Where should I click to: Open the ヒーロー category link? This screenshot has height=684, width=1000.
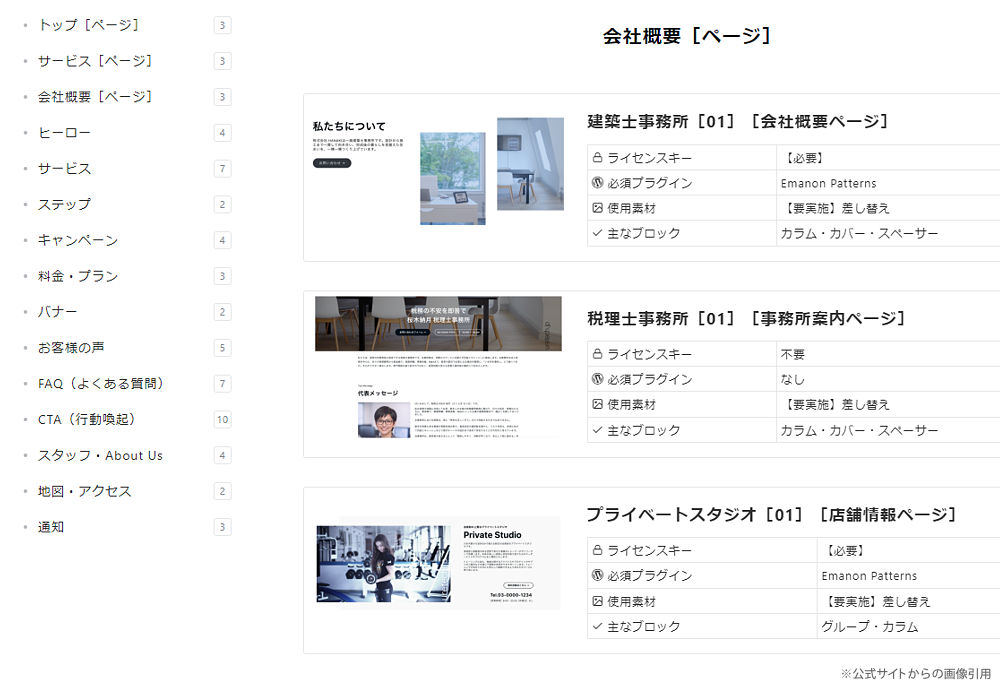pos(64,133)
